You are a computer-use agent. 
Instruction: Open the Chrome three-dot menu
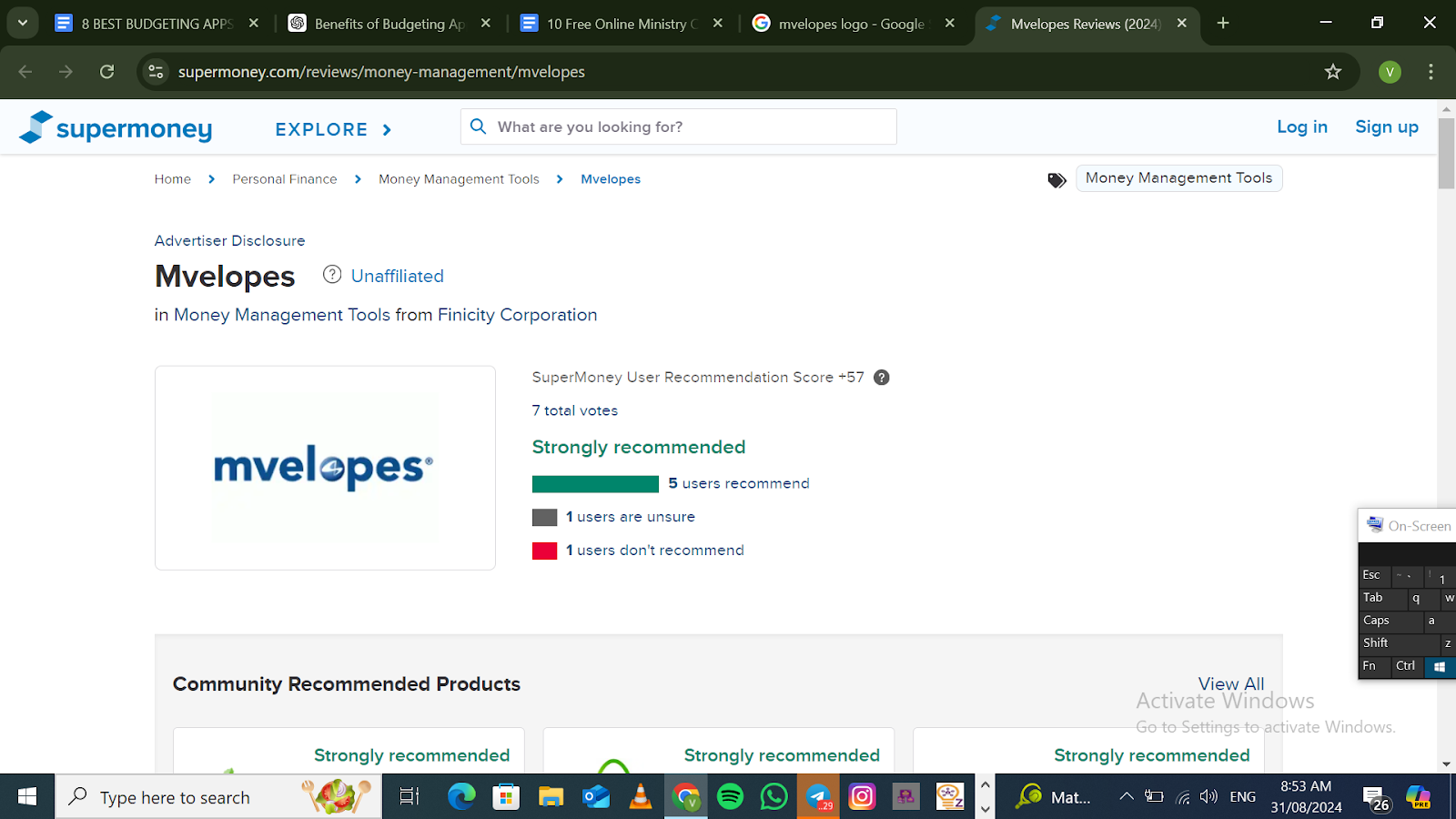coord(1431,72)
